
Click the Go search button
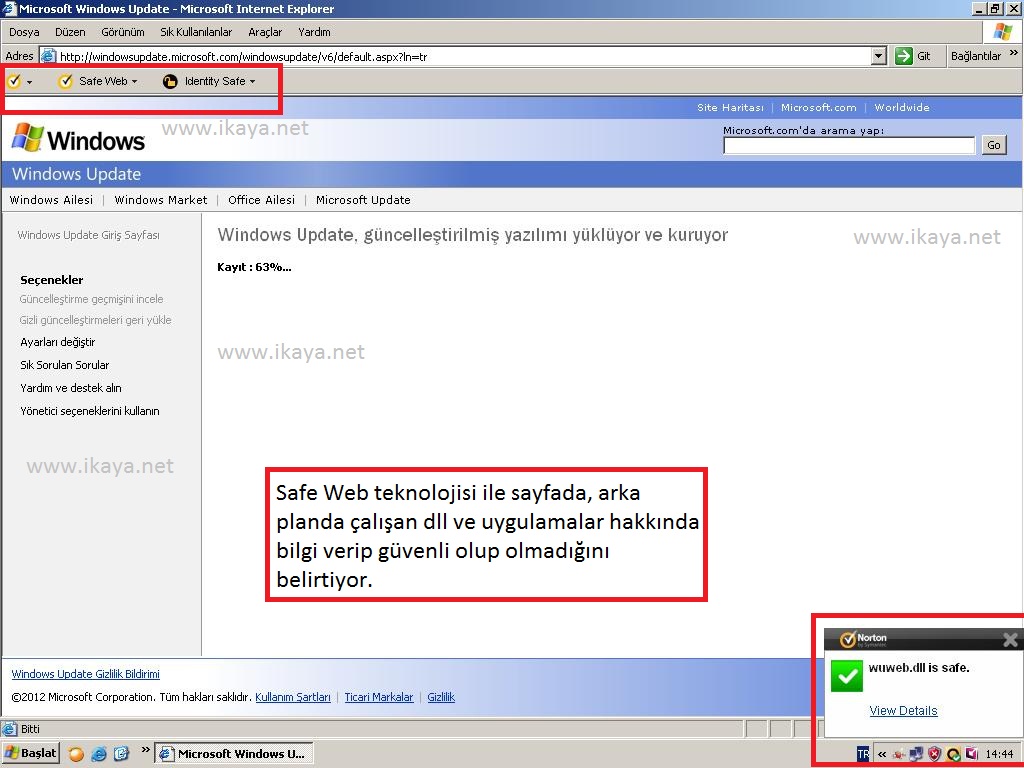click(x=994, y=145)
